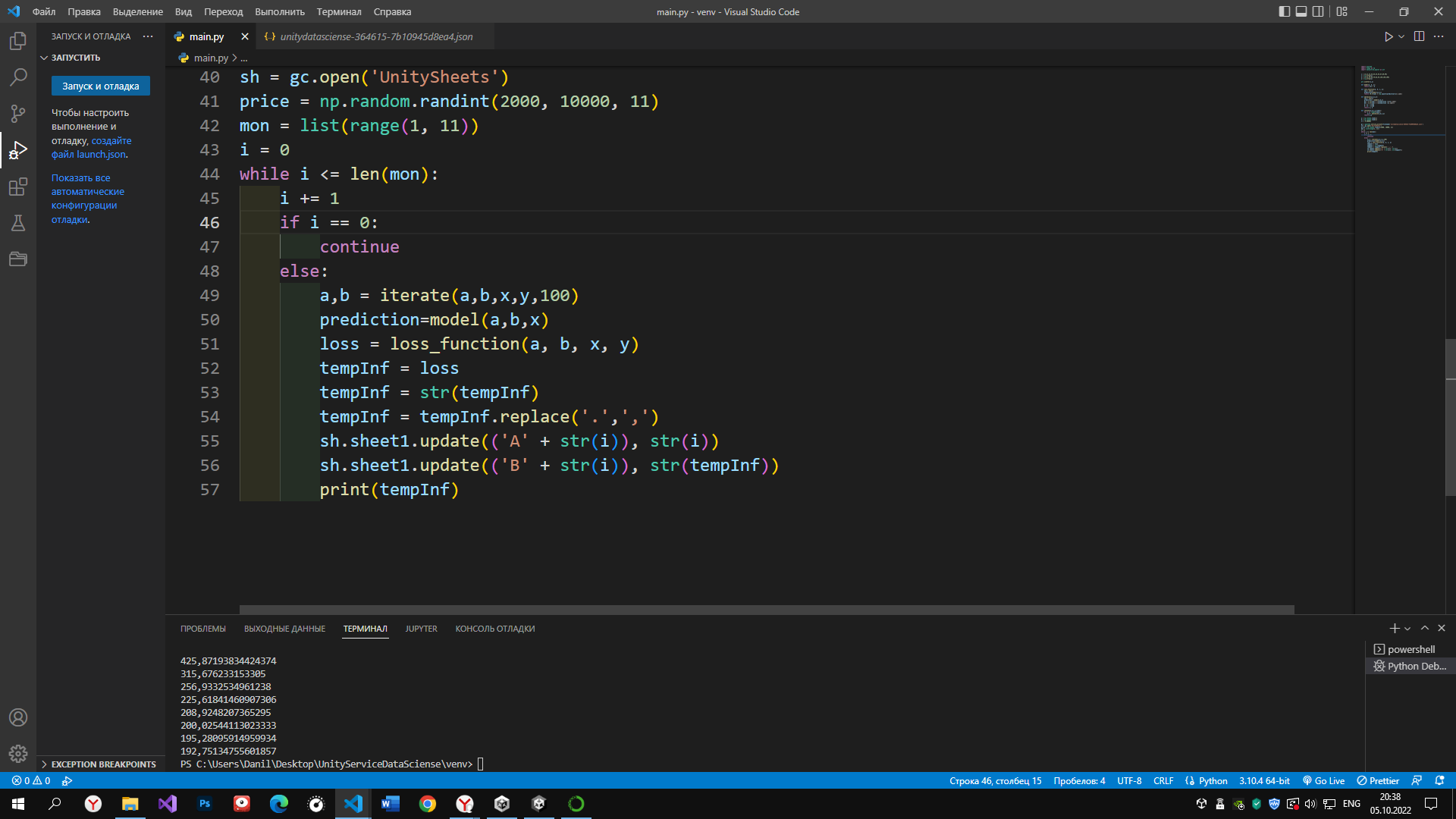Run Python file with play icon
This screenshot has width=1456, height=819.
point(1388,36)
